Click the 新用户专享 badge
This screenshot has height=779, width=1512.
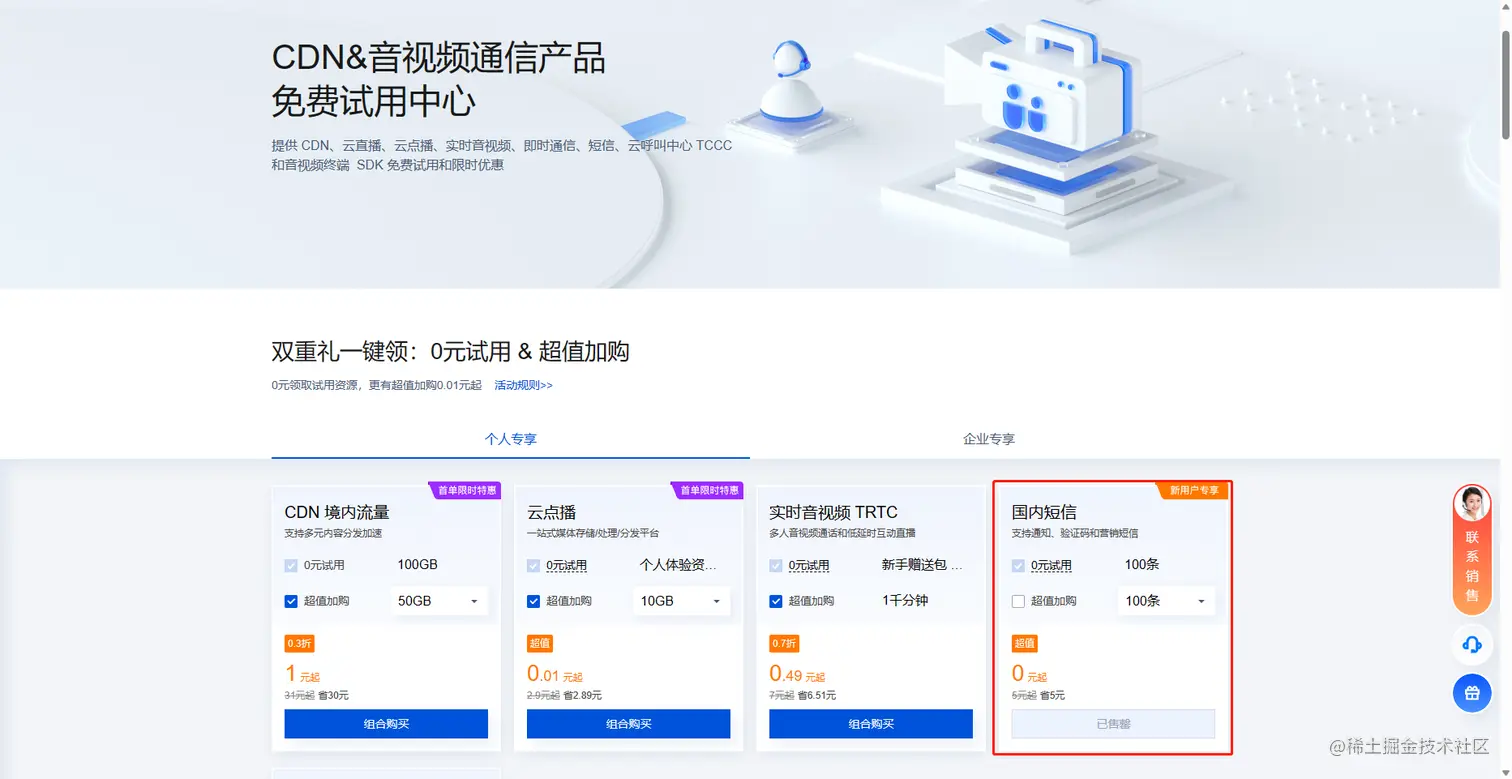(1193, 490)
